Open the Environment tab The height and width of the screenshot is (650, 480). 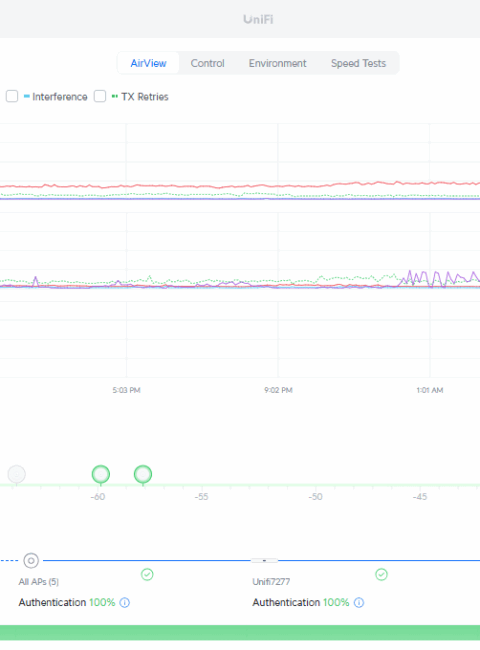277,63
